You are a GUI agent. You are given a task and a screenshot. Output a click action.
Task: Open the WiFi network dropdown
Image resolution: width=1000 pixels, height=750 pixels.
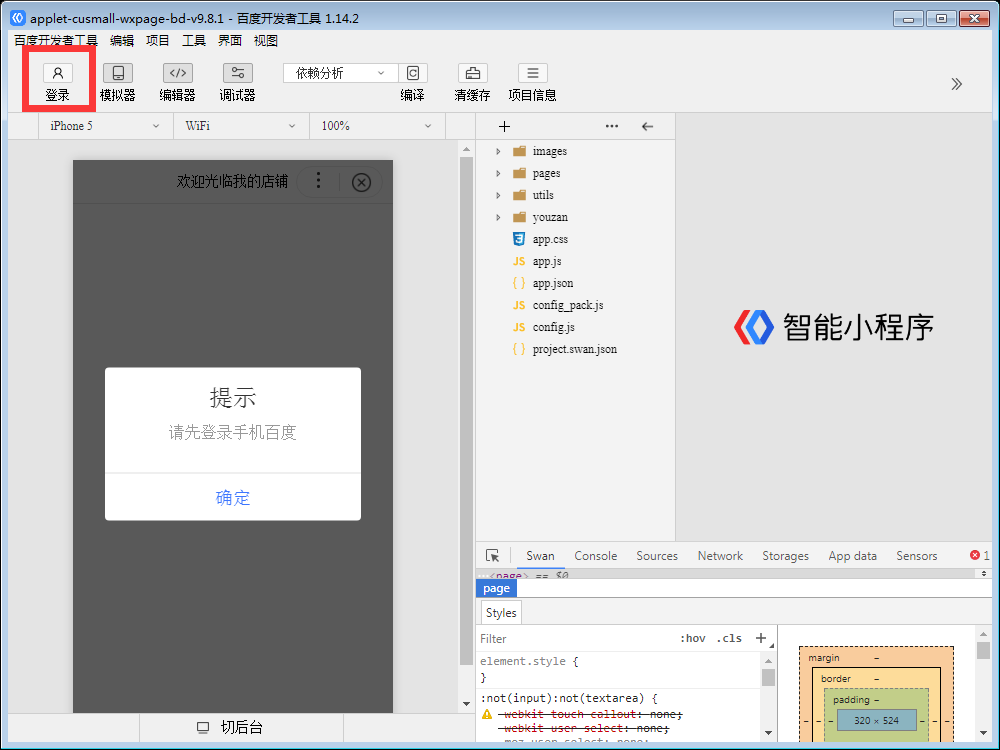[x=240, y=126]
